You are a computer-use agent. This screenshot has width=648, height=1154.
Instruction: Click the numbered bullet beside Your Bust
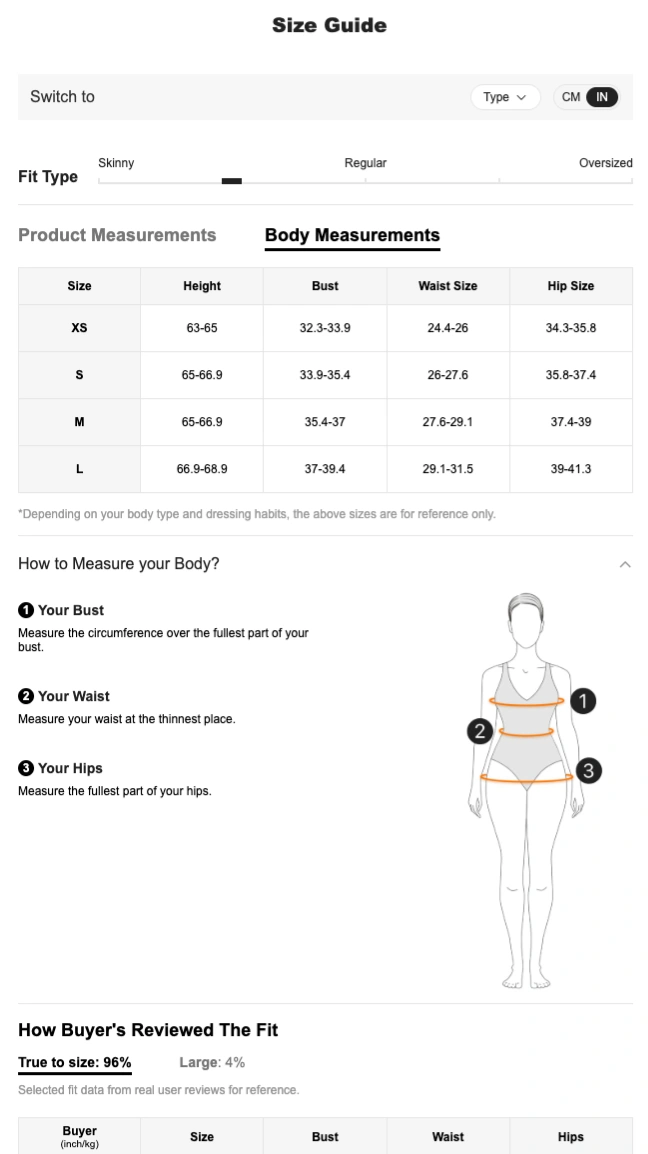pyautogui.click(x=26, y=610)
